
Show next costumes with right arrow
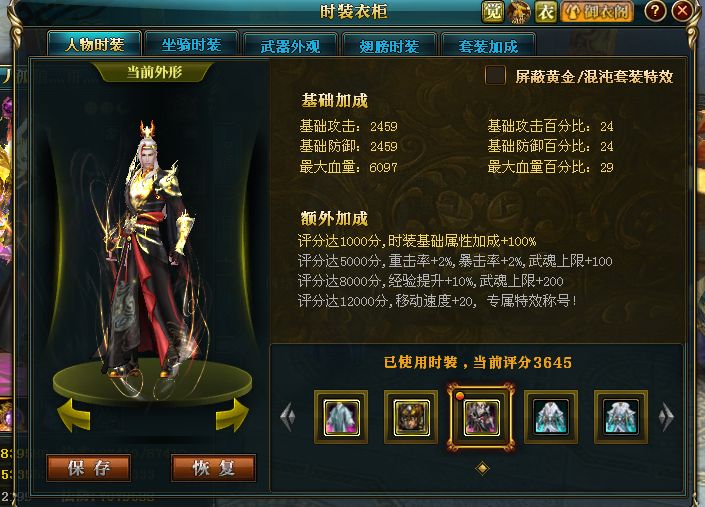tap(666, 416)
